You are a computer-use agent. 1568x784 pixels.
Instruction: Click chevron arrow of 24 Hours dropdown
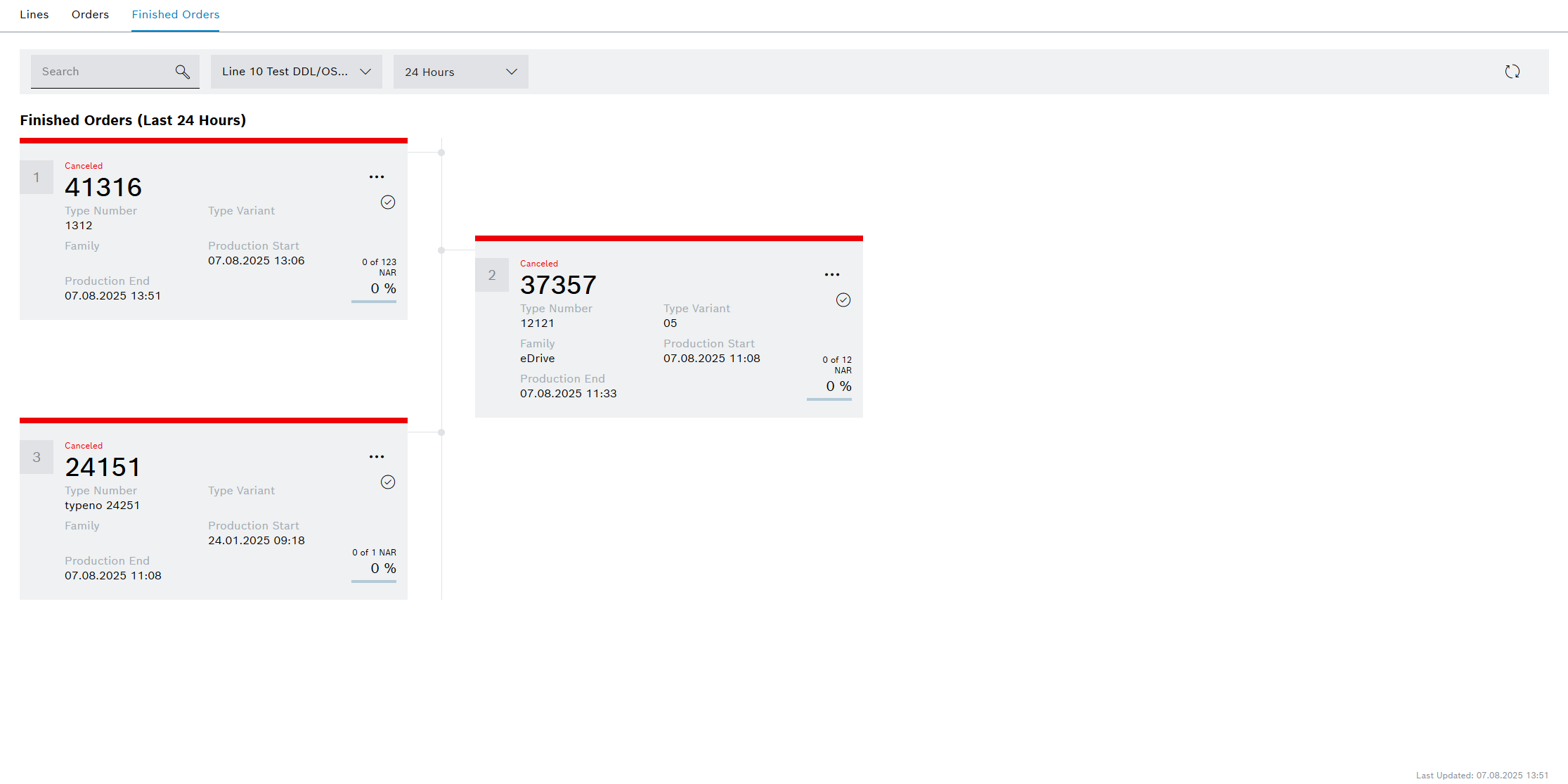512,72
